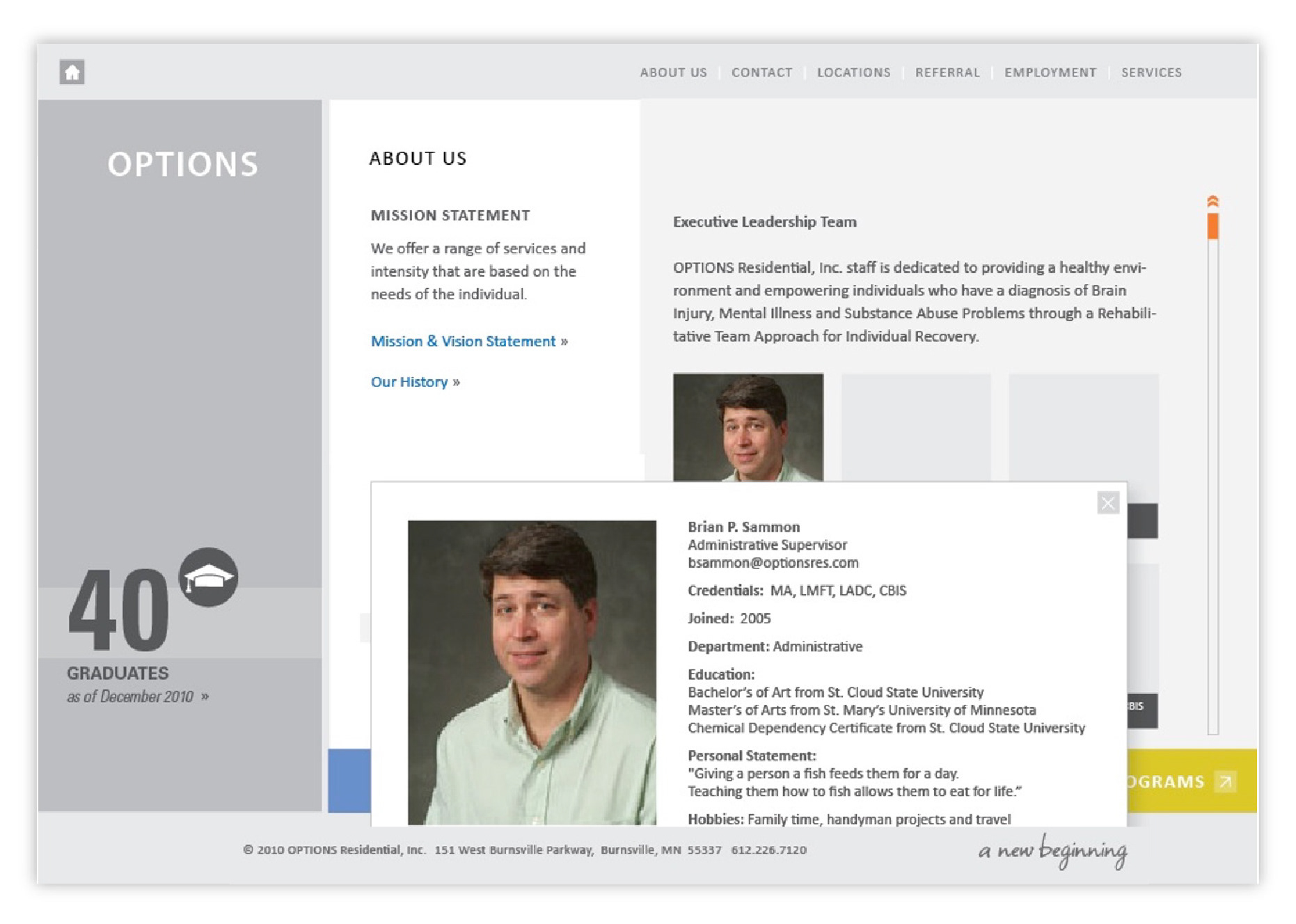Open the Contact menu item

point(761,72)
